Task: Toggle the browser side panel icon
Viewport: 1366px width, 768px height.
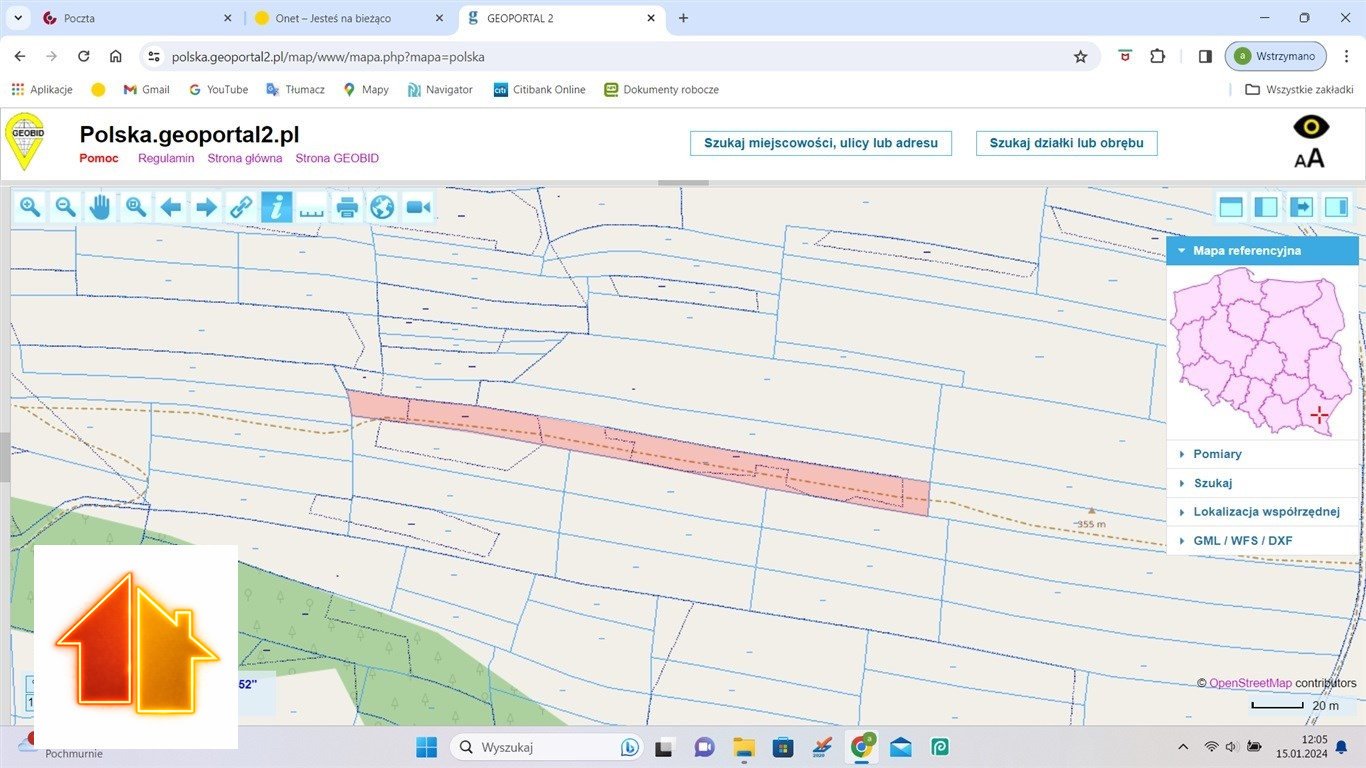Action: point(1205,57)
